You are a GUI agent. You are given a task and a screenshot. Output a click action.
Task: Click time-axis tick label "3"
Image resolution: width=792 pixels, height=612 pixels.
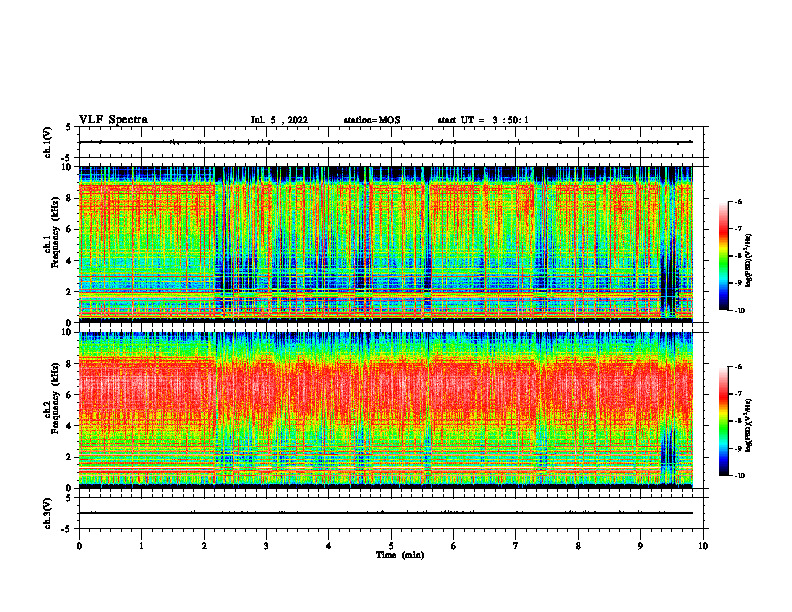pos(266,546)
